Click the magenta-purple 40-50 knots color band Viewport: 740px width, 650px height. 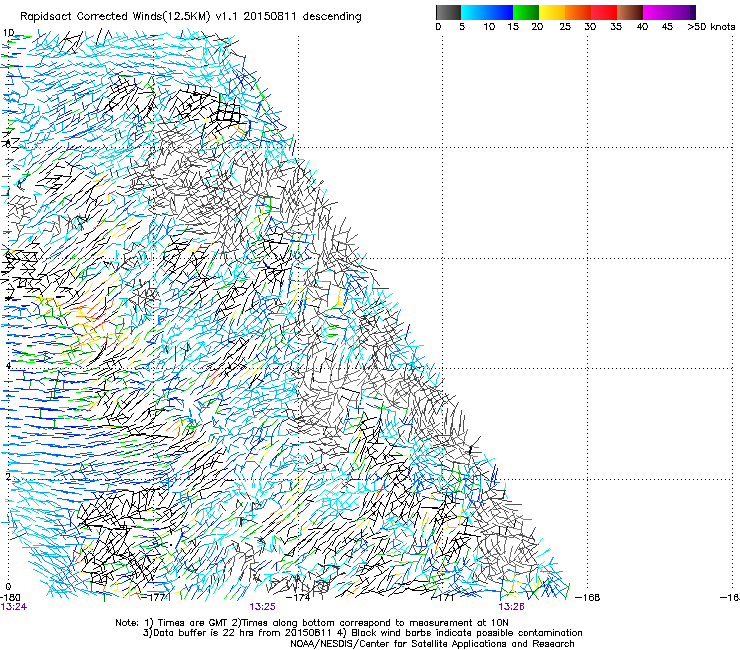click(669, 12)
